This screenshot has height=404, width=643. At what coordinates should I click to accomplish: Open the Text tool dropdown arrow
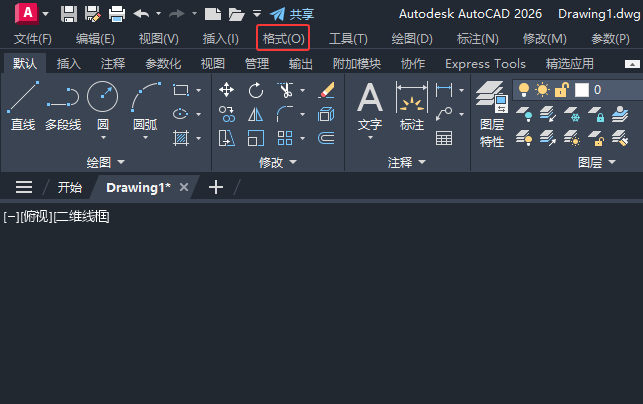tap(370, 138)
